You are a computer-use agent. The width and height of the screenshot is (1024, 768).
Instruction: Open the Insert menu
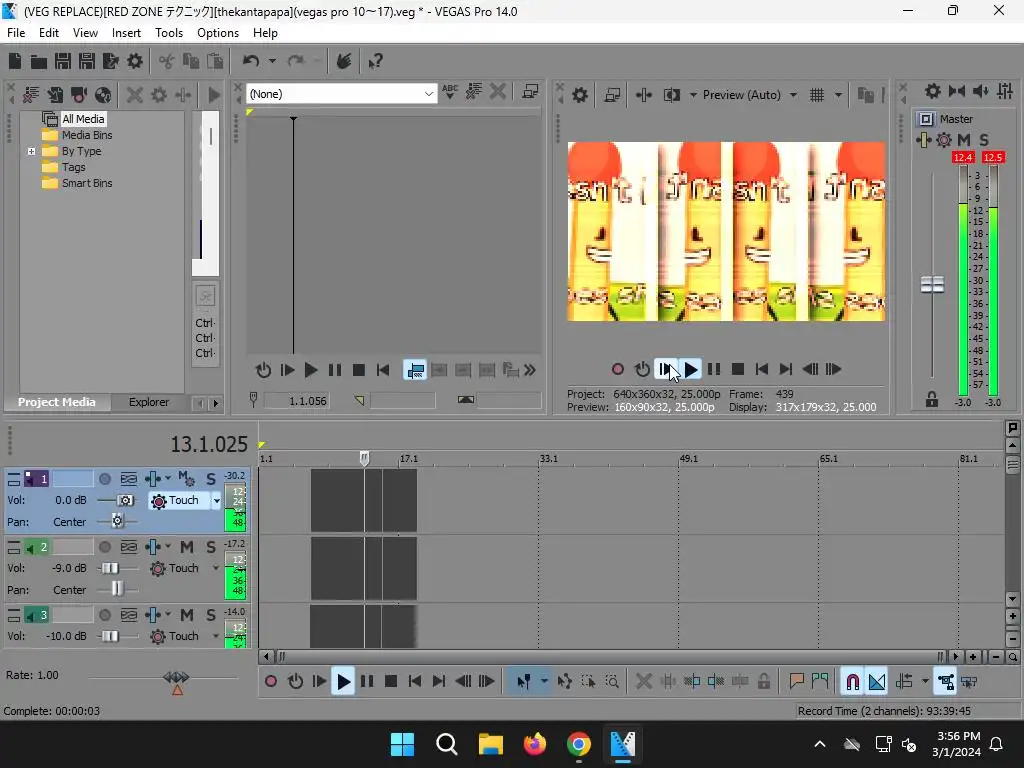[x=126, y=33]
